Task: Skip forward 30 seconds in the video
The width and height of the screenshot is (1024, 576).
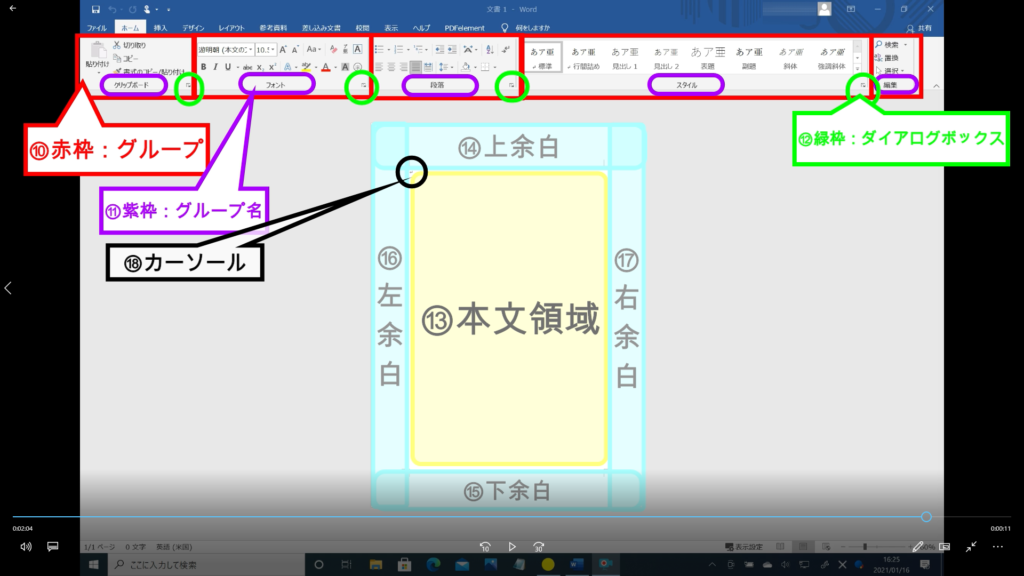Action: (539, 547)
